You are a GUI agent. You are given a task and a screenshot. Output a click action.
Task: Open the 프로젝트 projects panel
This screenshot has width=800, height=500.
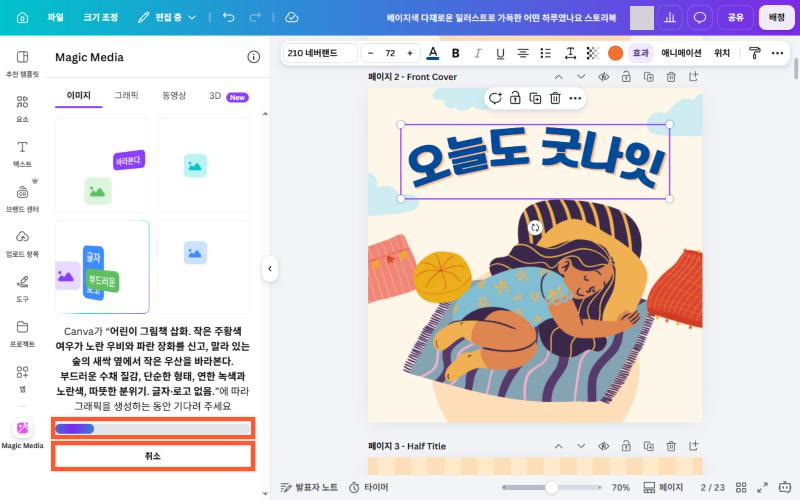[22, 334]
